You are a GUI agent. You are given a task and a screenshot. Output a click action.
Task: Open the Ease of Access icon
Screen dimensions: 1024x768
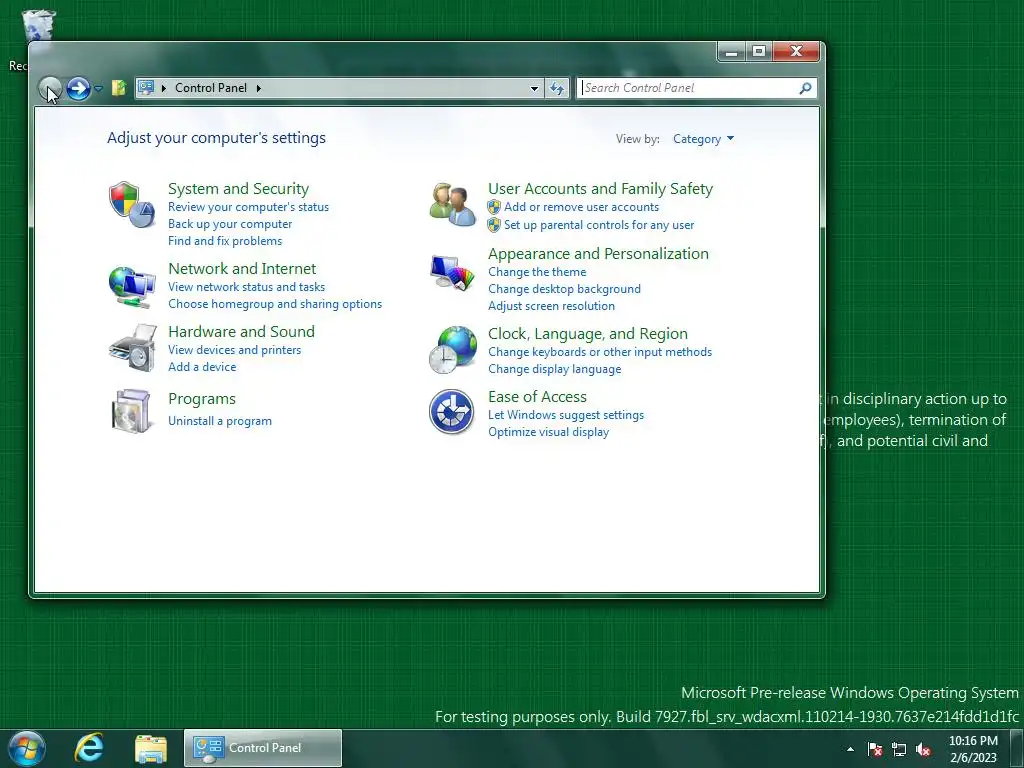point(451,411)
